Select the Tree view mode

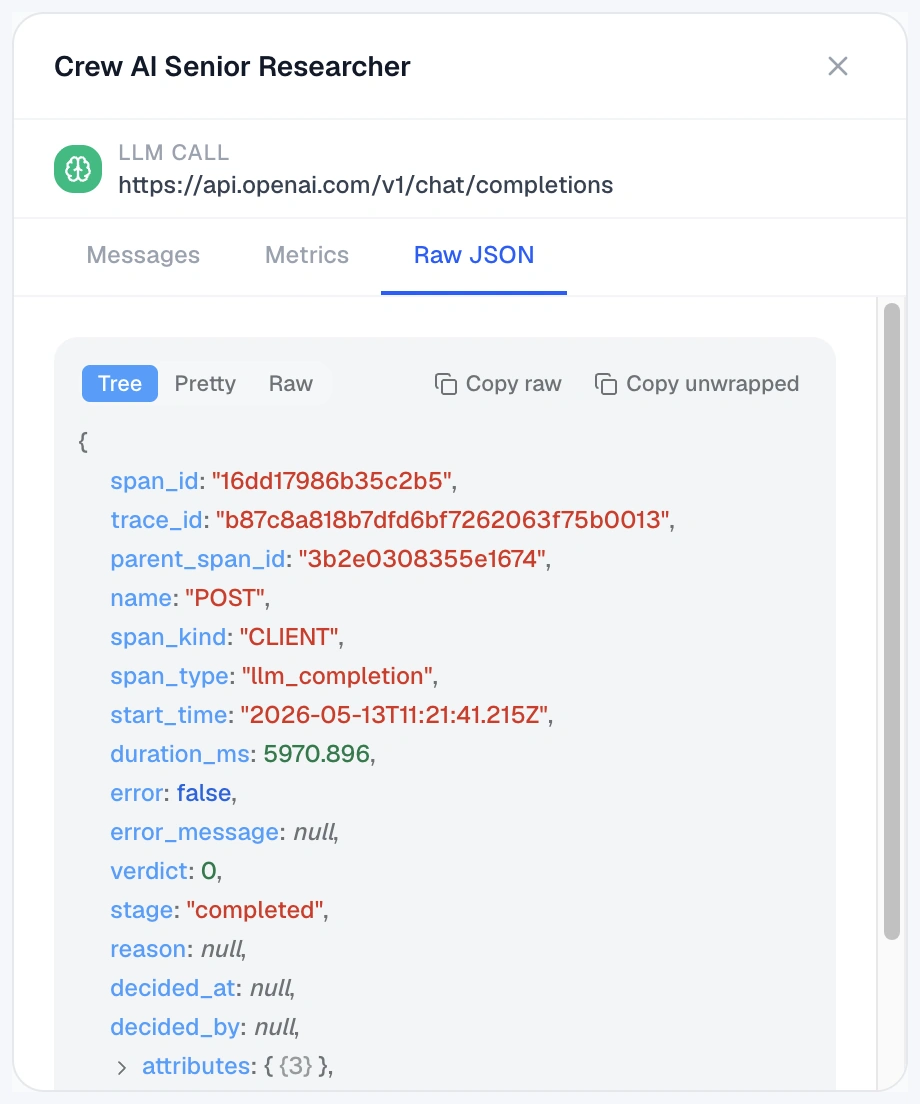tap(120, 384)
